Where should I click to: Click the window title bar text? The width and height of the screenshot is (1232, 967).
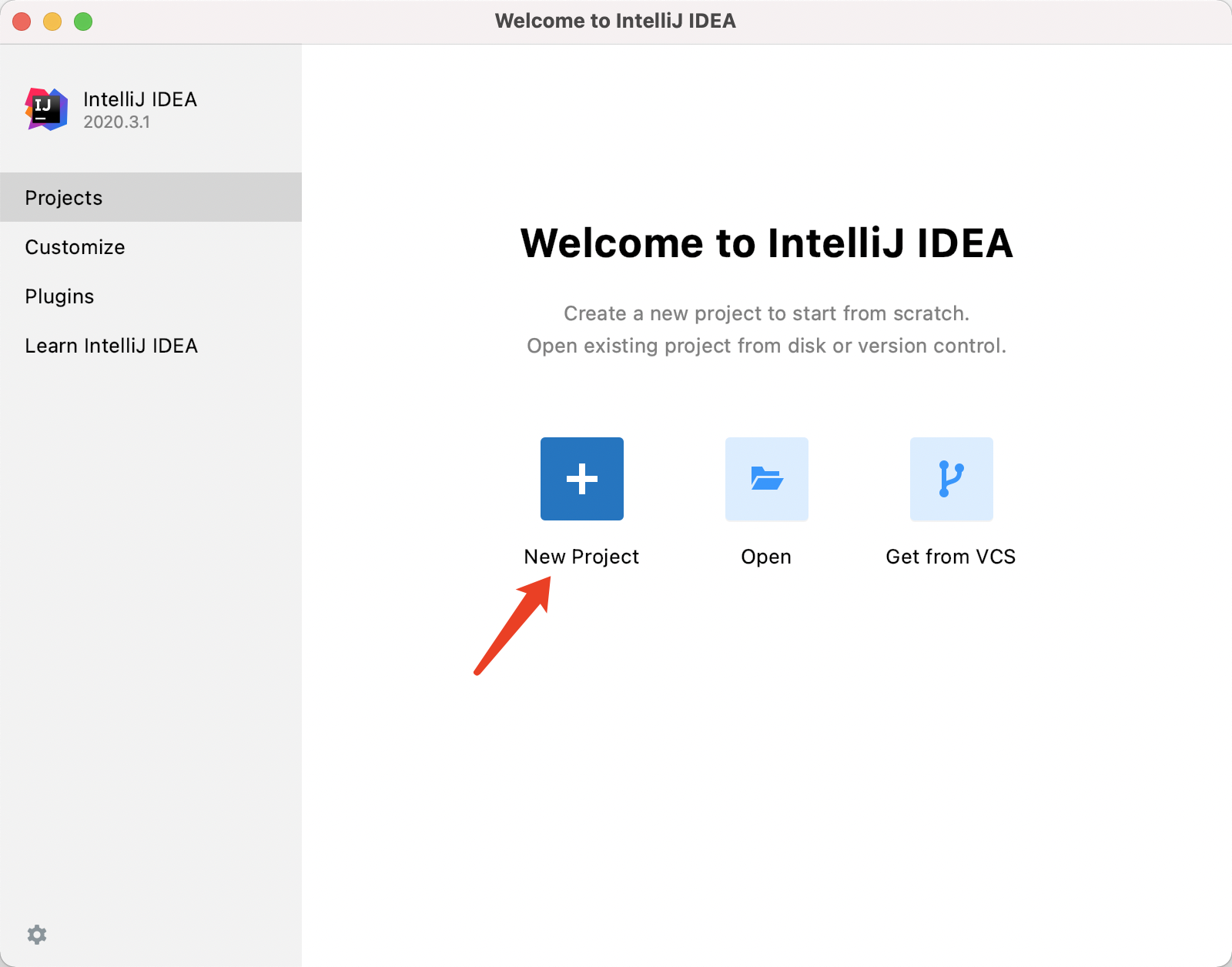(615, 21)
